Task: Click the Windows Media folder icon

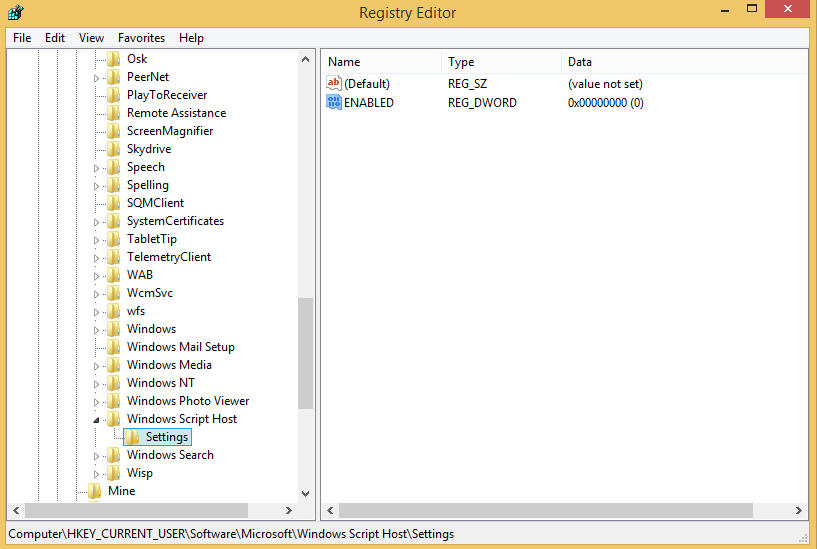Action: (114, 365)
